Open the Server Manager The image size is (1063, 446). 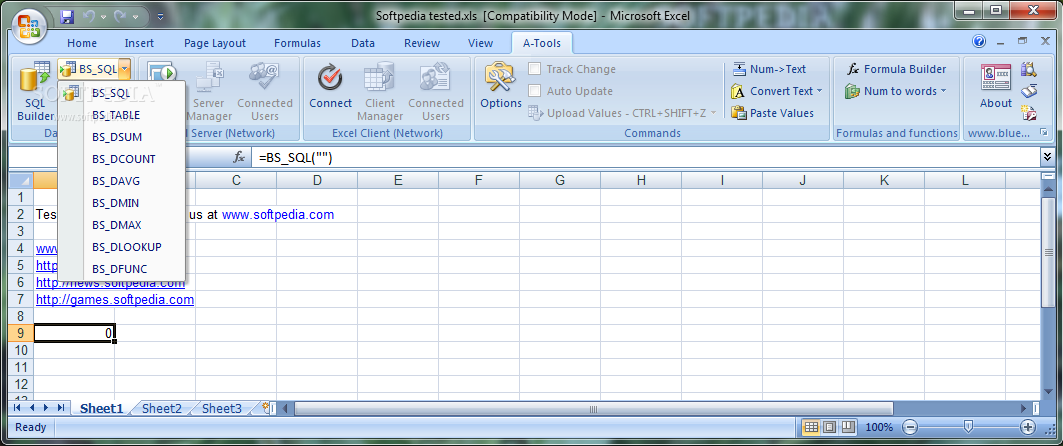(209, 91)
